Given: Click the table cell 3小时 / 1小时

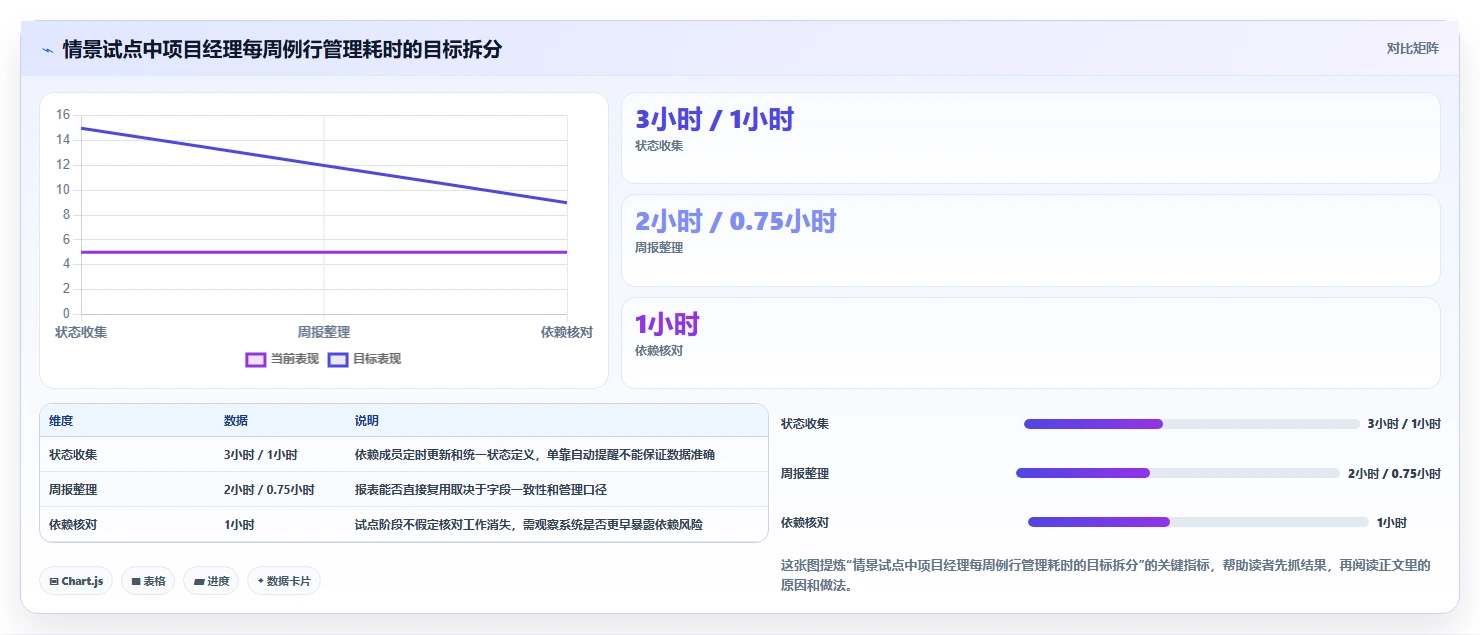Looking at the screenshot, I should (x=261, y=455).
